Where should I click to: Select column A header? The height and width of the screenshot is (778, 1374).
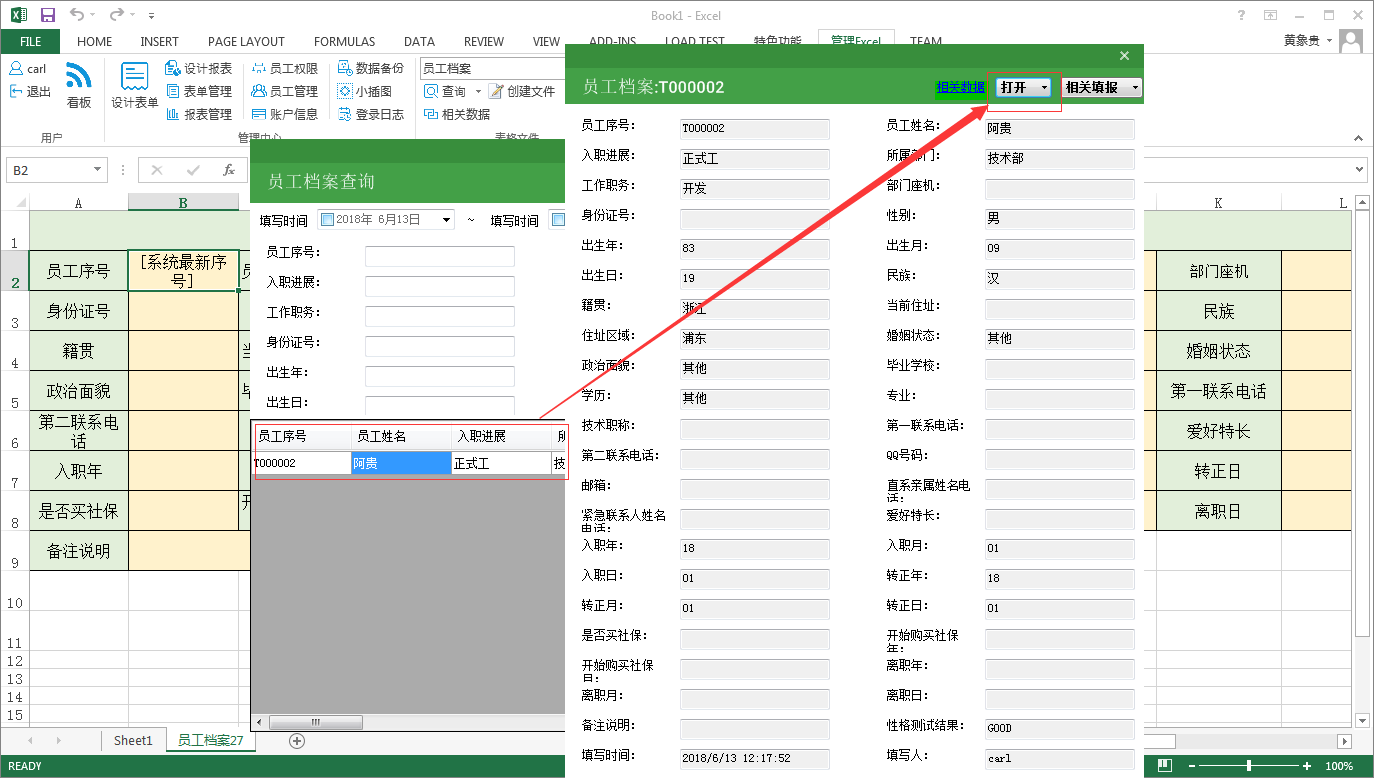tap(78, 203)
